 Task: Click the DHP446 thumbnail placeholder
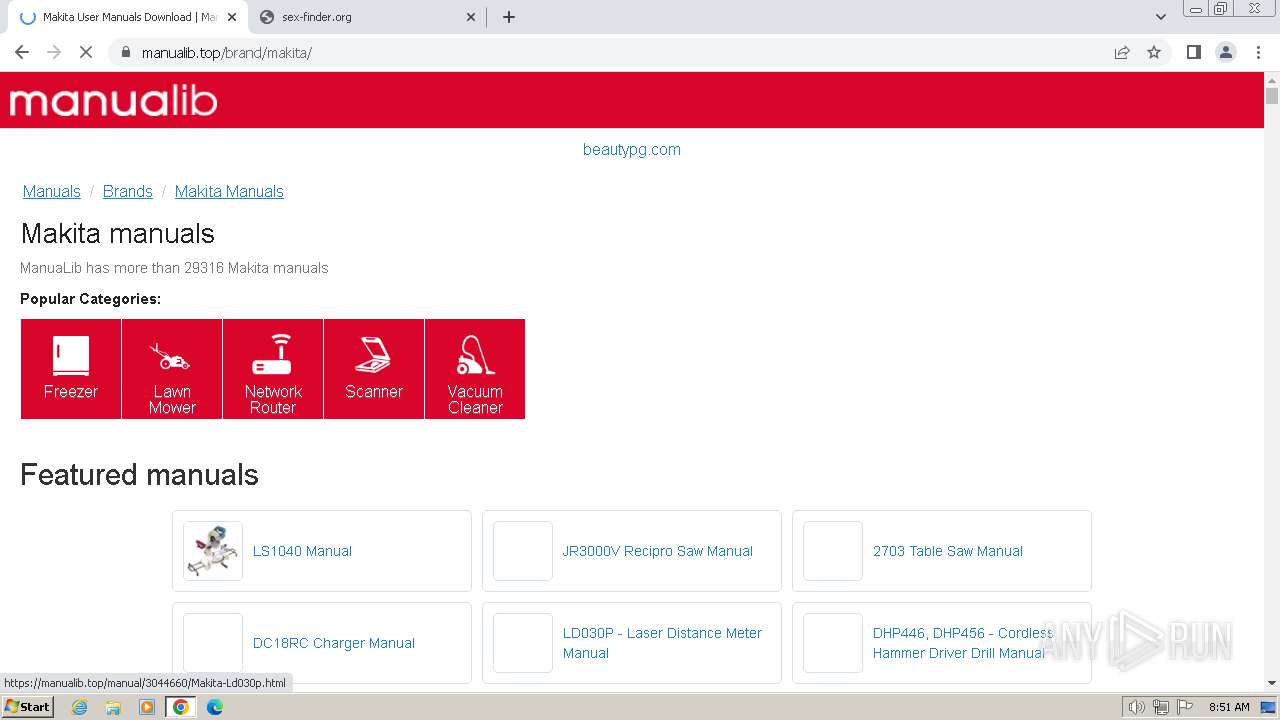(x=833, y=643)
